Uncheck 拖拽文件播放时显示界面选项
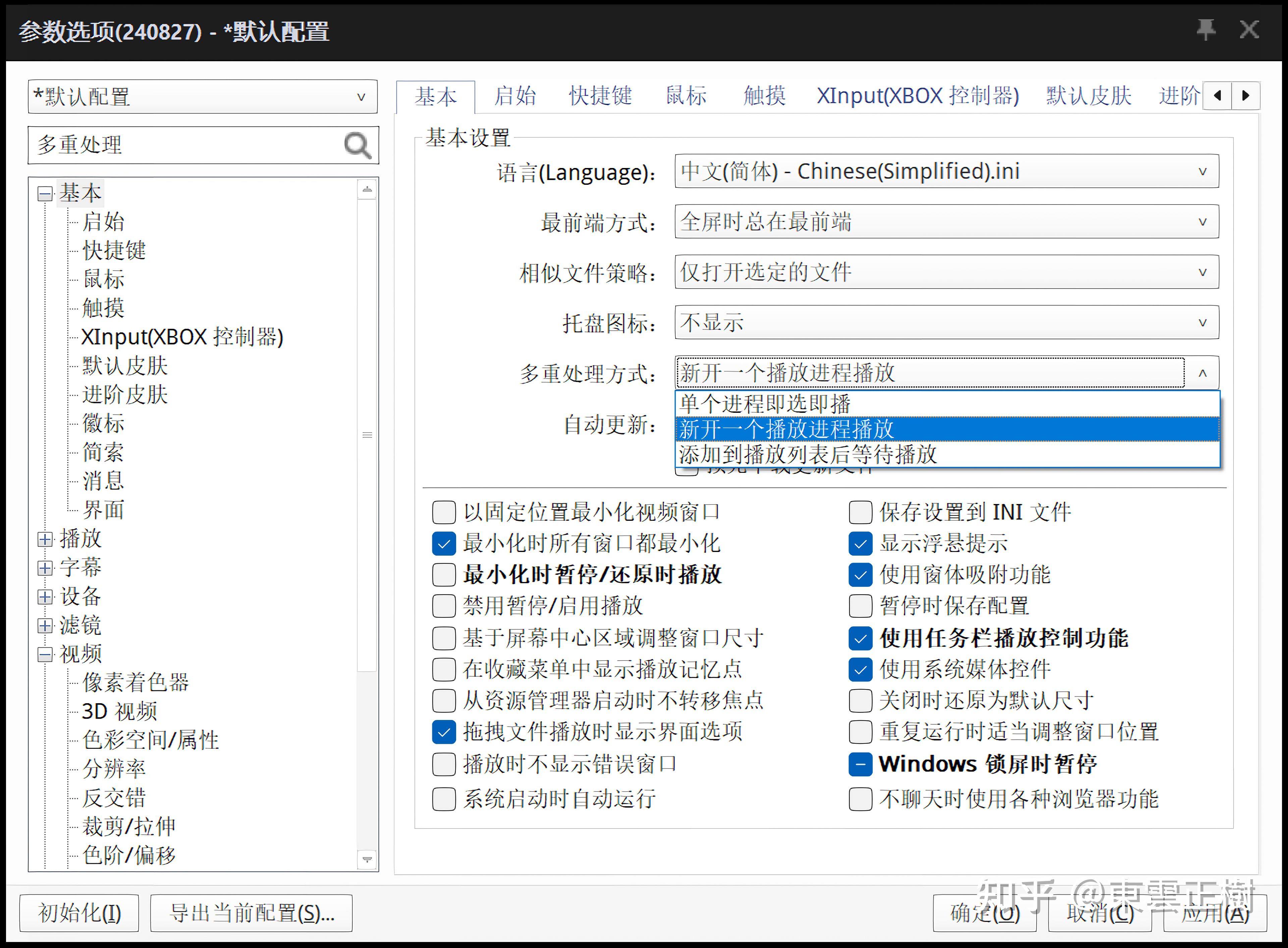This screenshot has height=948, width=1288. 444,732
